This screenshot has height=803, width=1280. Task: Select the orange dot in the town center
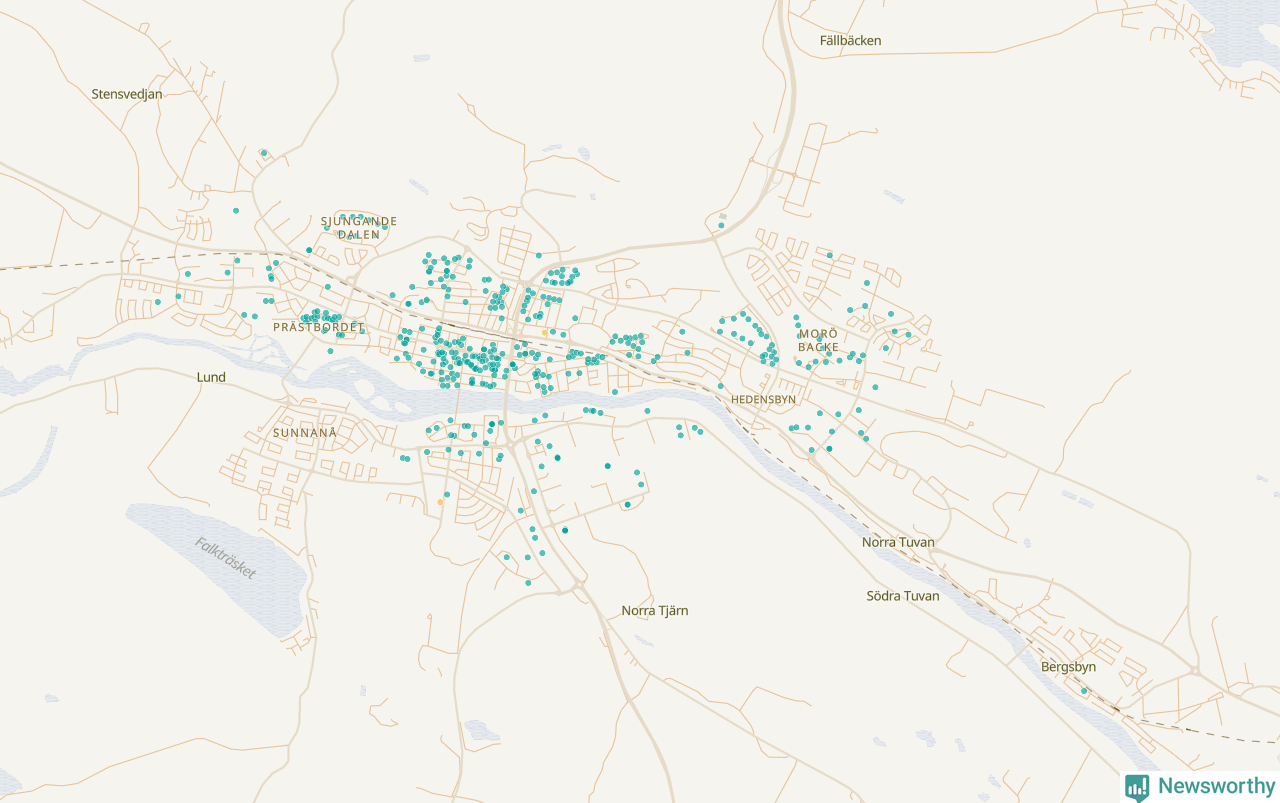point(544,332)
